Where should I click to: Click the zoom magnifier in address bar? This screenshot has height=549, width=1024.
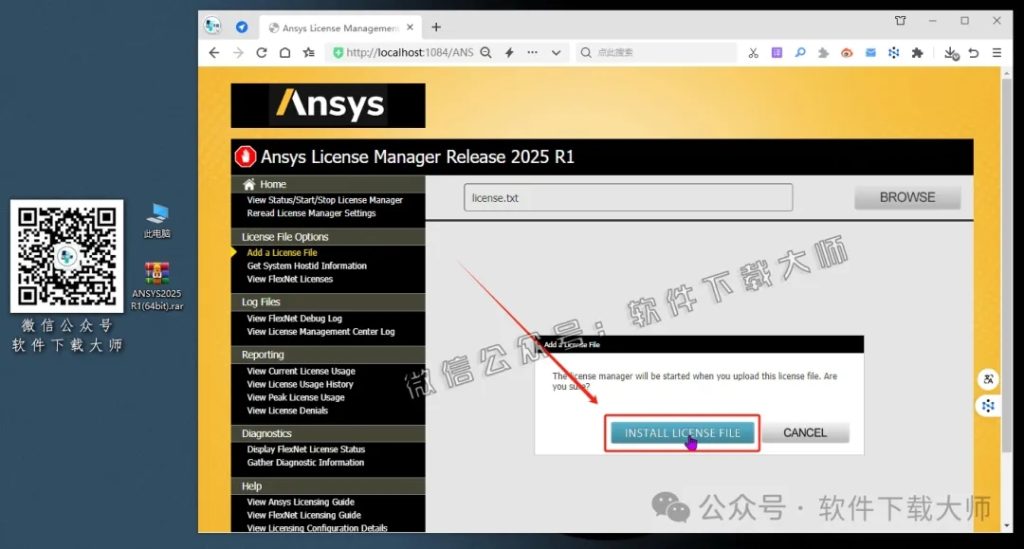[x=486, y=53]
